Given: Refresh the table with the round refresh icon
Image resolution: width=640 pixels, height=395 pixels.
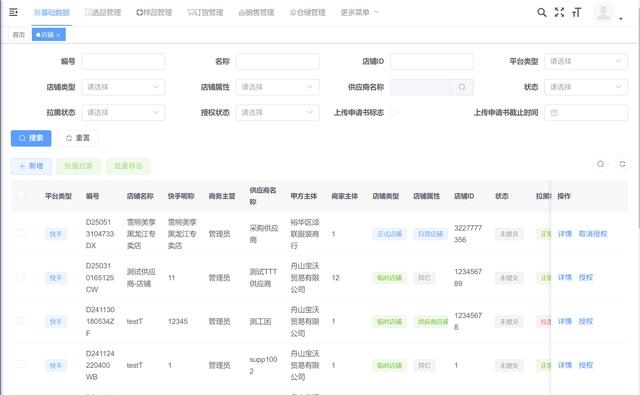Looking at the screenshot, I should tap(622, 164).
